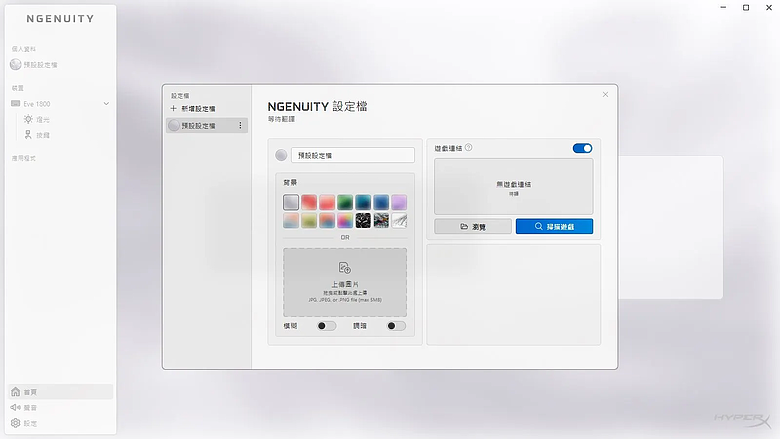780x439 pixels.
Task: Choose the gray background swatch
Action: pos(291,202)
